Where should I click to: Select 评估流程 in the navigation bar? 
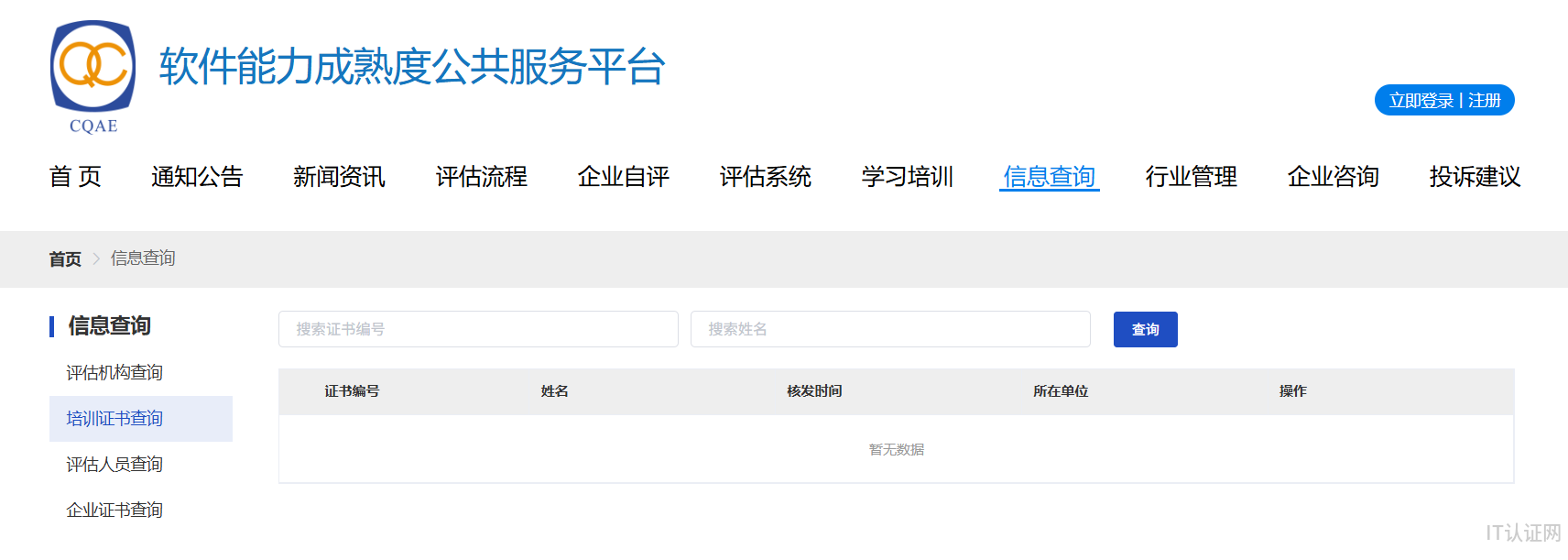tap(481, 176)
